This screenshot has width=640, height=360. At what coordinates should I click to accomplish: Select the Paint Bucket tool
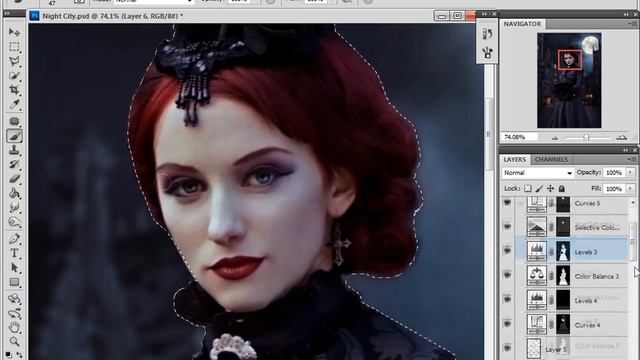point(14,193)
